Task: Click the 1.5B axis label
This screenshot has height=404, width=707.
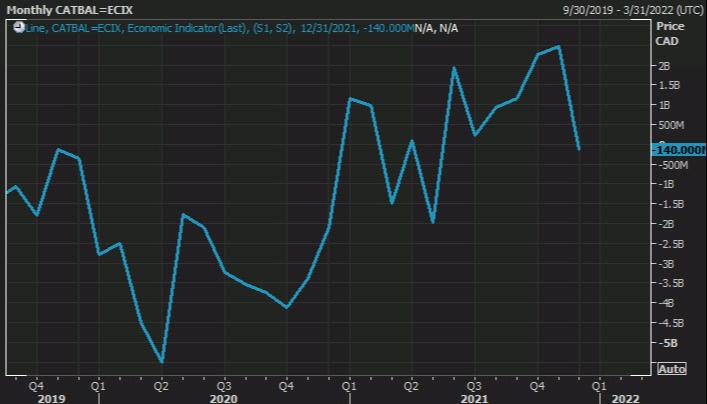Action: click(x=669, y=85)
